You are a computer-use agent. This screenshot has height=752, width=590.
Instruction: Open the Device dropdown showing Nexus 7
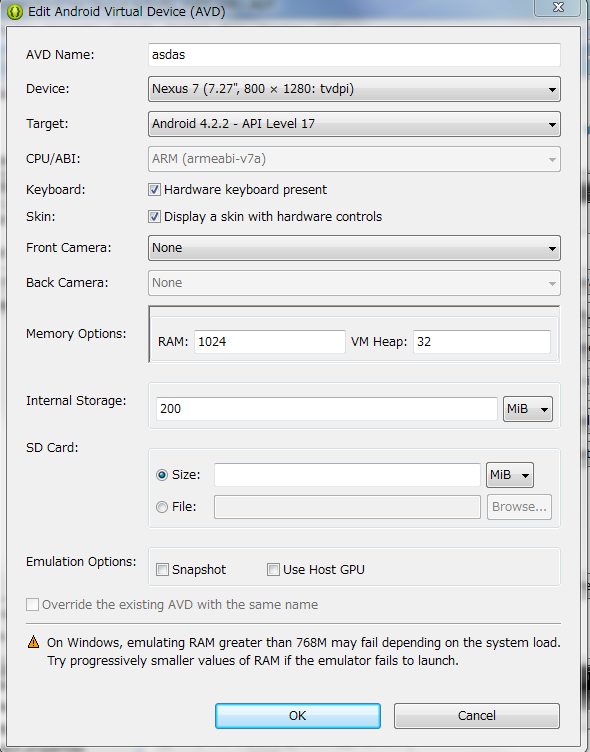pos(354,89)
